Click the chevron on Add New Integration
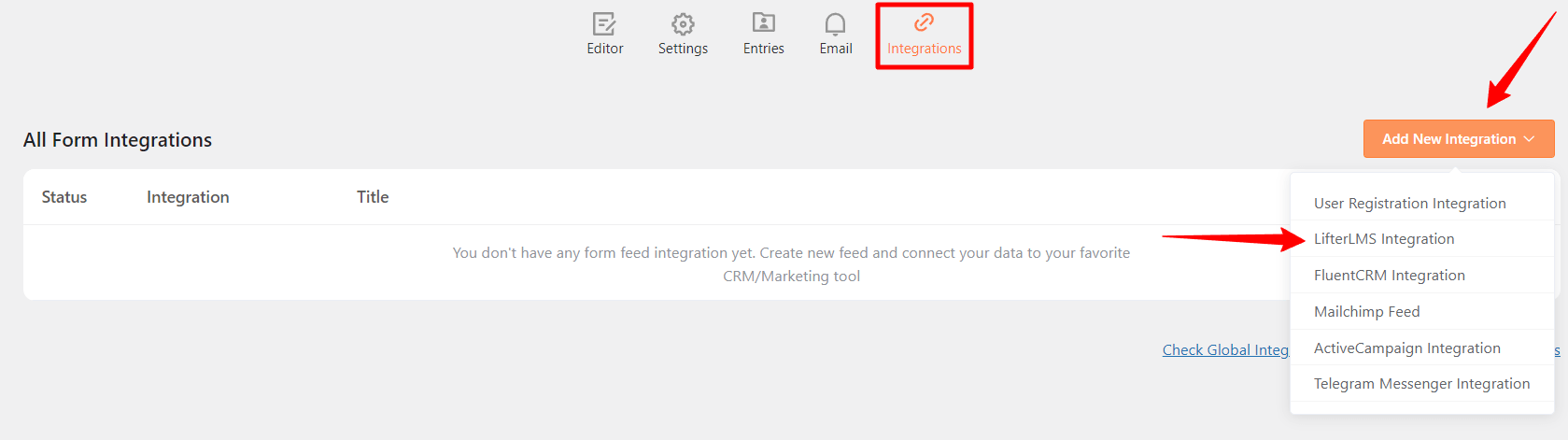Screen dimensions: 1568x440 (1529, 138)
